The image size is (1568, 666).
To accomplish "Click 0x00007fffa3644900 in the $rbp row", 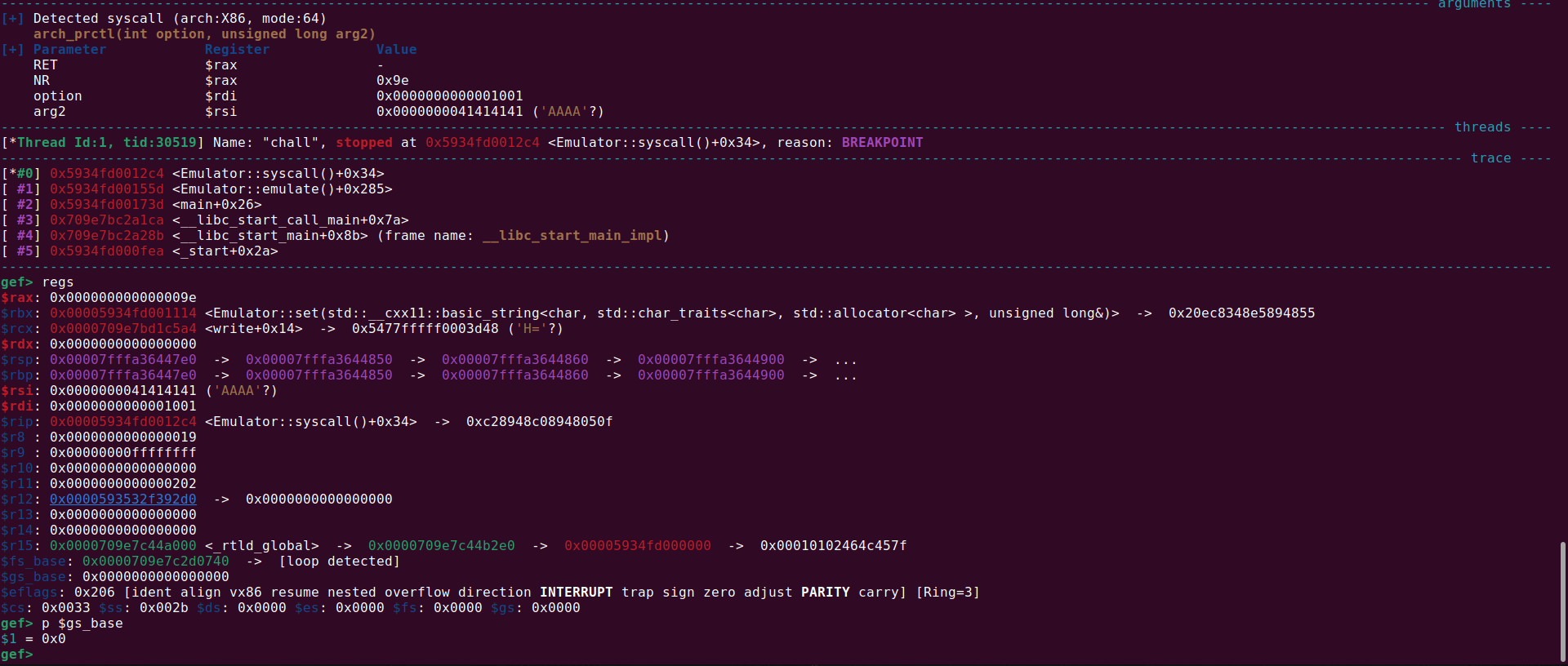I will (x=710, y=375).
